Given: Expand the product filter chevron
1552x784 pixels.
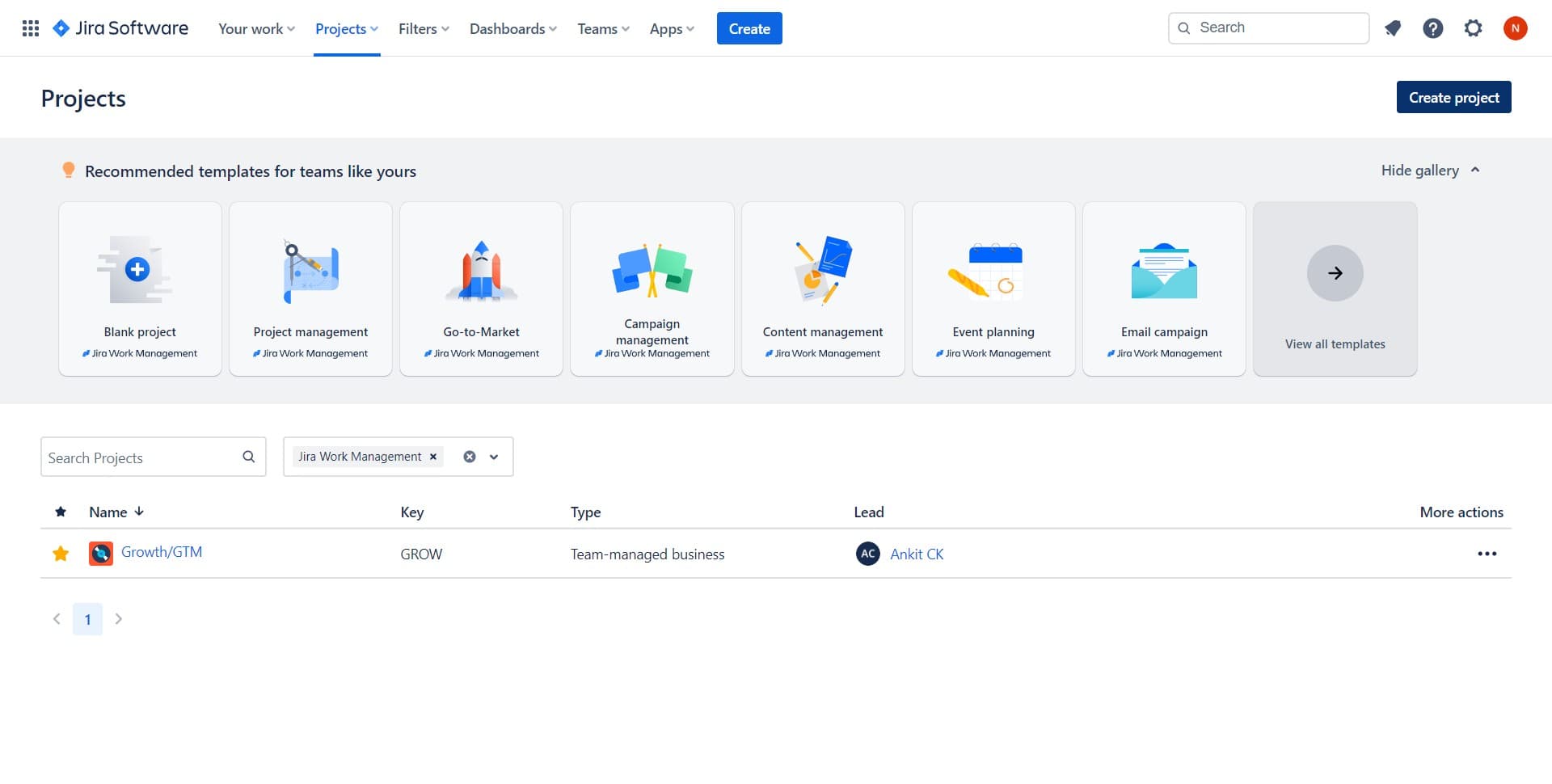Looking at the screenshot, I should (493, 457).
